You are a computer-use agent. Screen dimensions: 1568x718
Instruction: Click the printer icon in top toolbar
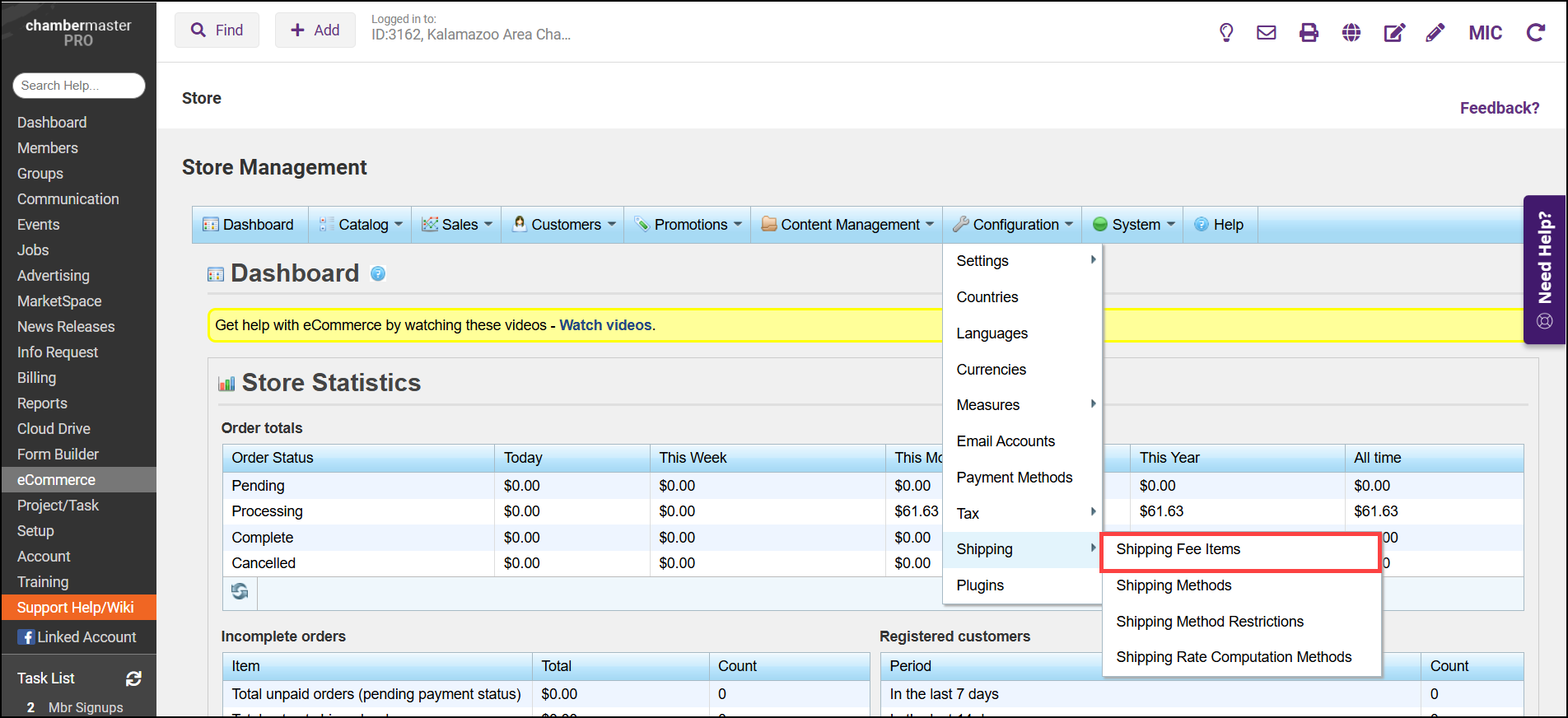pyautogui.click(x=1309, y=33)
